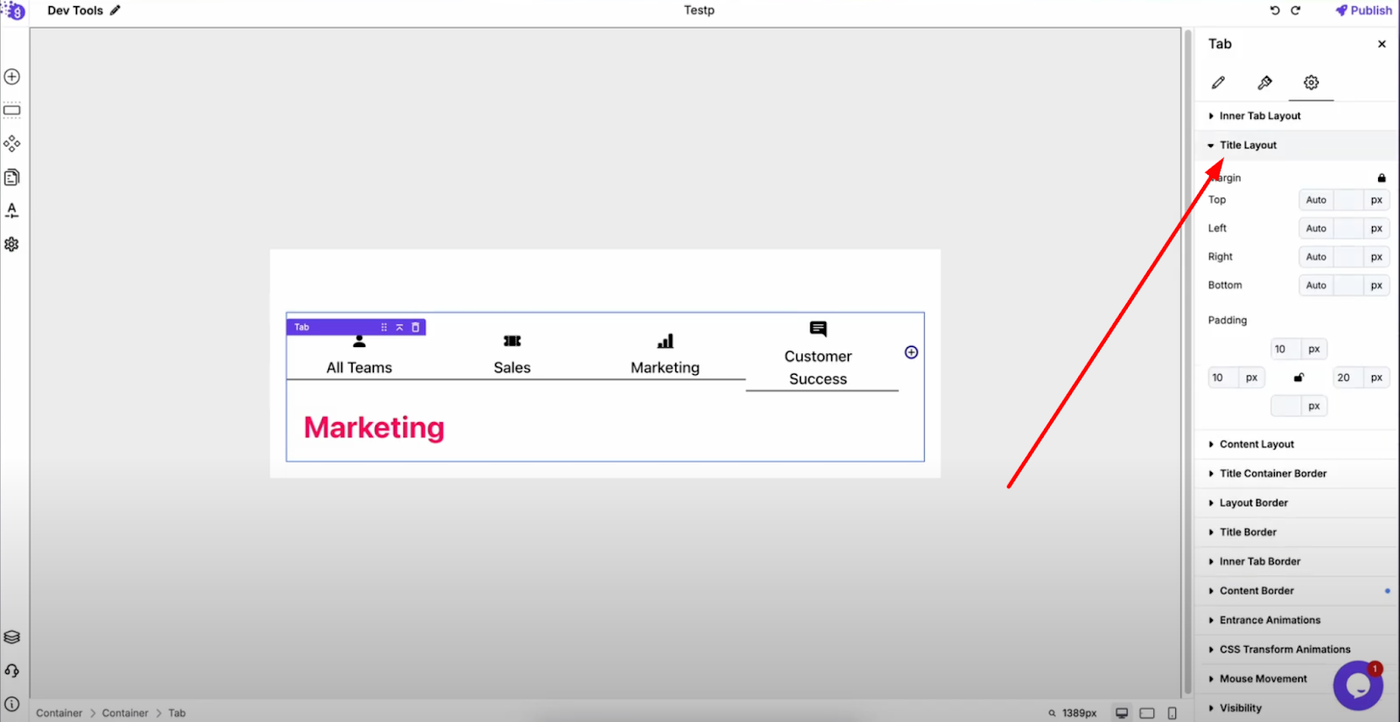The width and height of the screenshot is (1400, 722).
Task: Toggle the Padding lock icon
Action: click(x=1299, y=377)
